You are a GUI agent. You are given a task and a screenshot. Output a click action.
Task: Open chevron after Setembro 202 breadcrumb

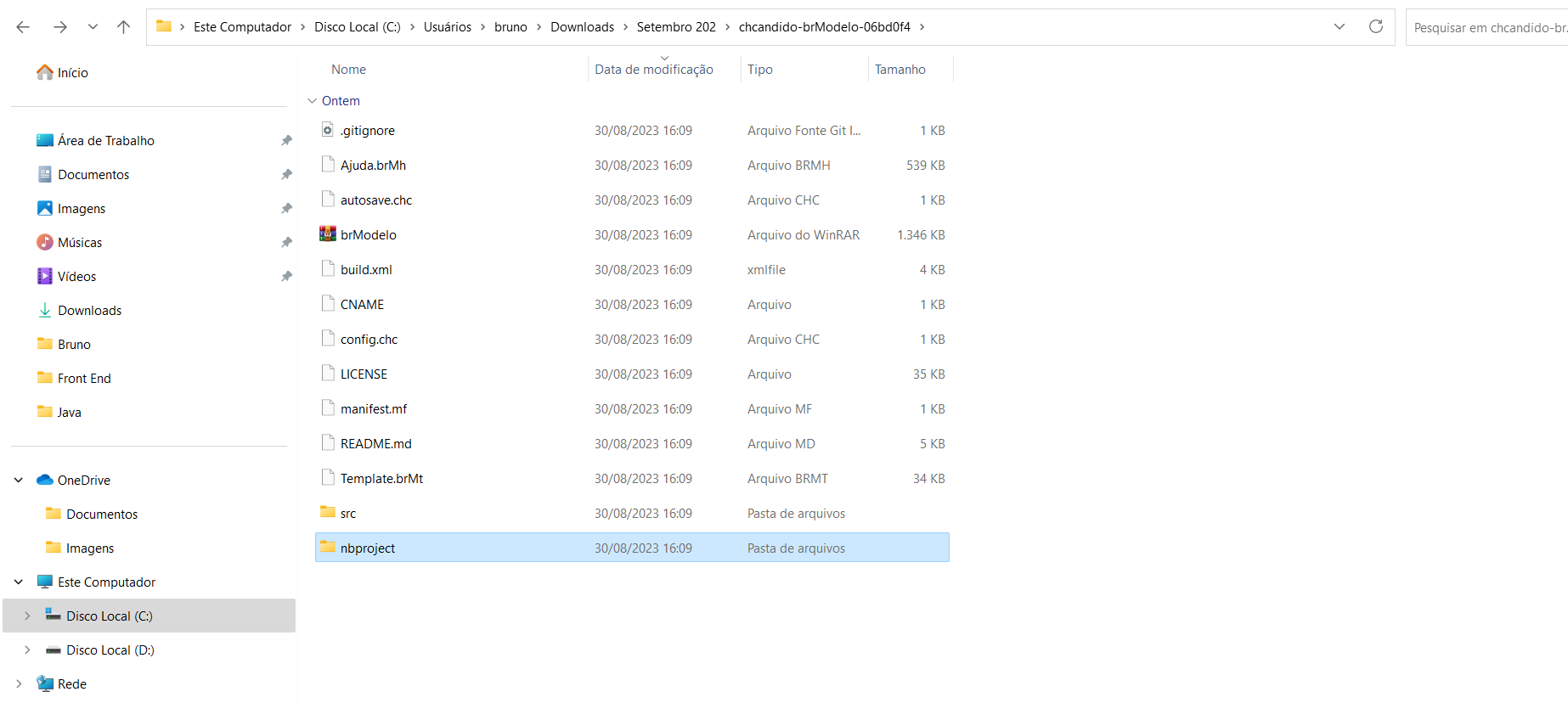point(727,27)
